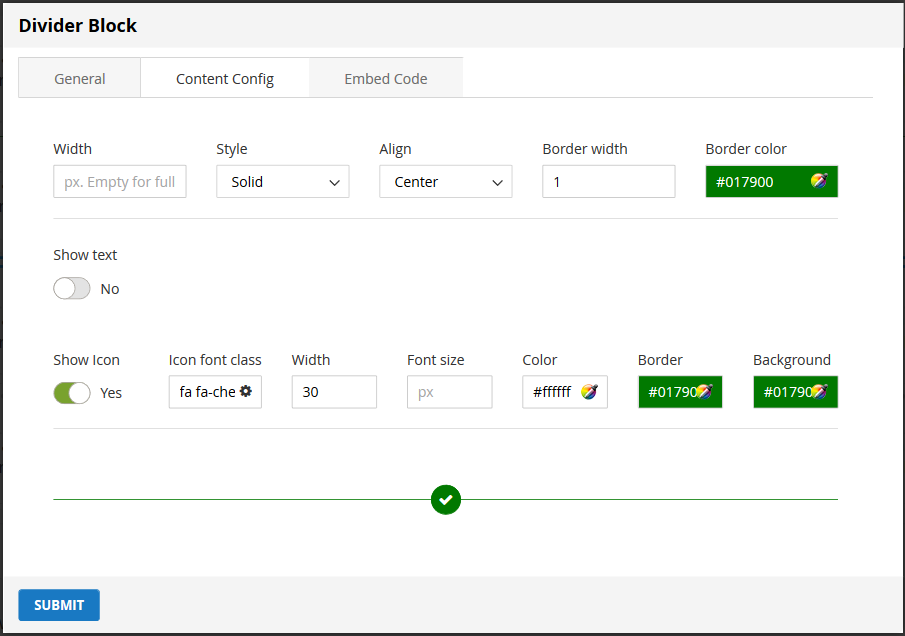Switch to the General tab
The height and width of the screenshot is (636, 905).
coord(80,79)
